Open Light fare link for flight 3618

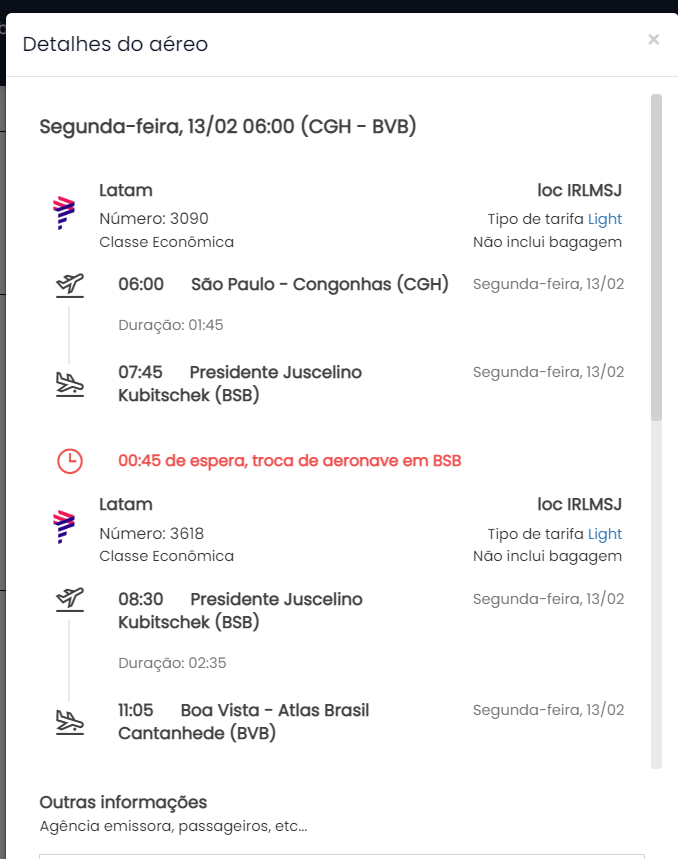pos(605,534)
